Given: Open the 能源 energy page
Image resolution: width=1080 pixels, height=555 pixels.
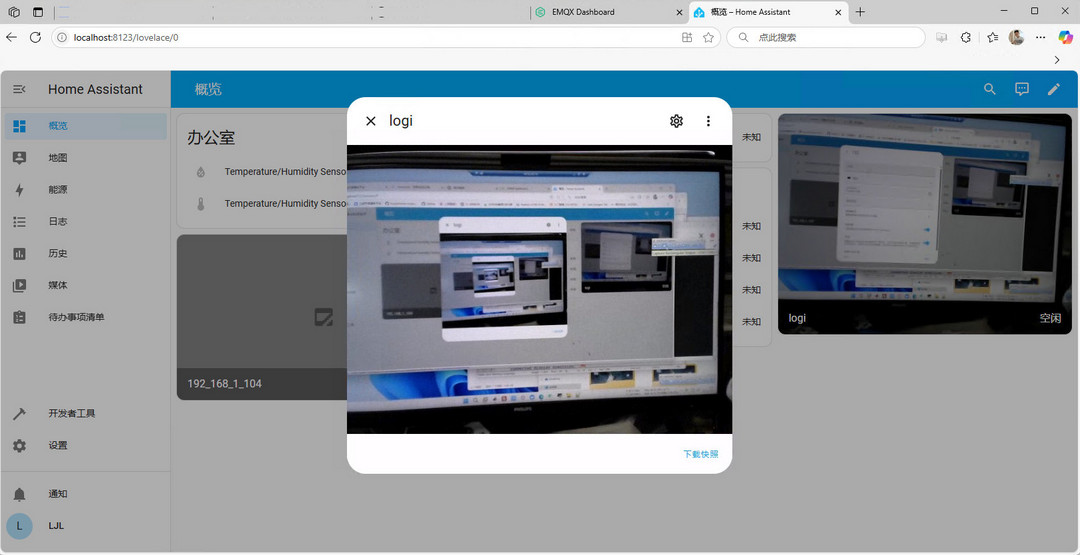Looking at the screenshot, I should 58,190.
